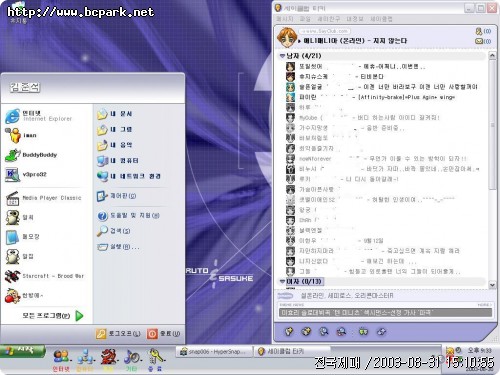The height and width of the screenshot is (375, 500).
Task: Open the boxing-glove character program
Action: point(24,295)
